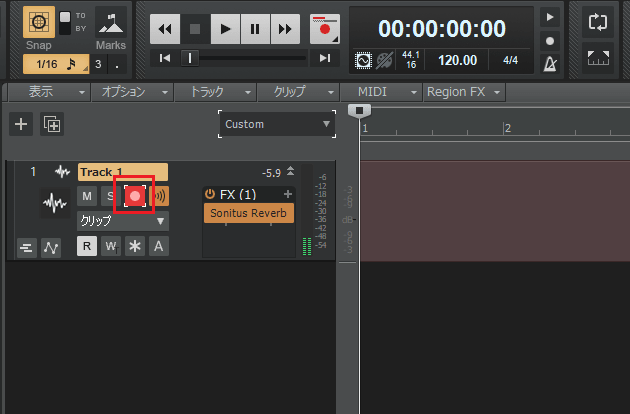Click the Rewind button
This screenshot has width=630, height=414.
click(167, 29)
